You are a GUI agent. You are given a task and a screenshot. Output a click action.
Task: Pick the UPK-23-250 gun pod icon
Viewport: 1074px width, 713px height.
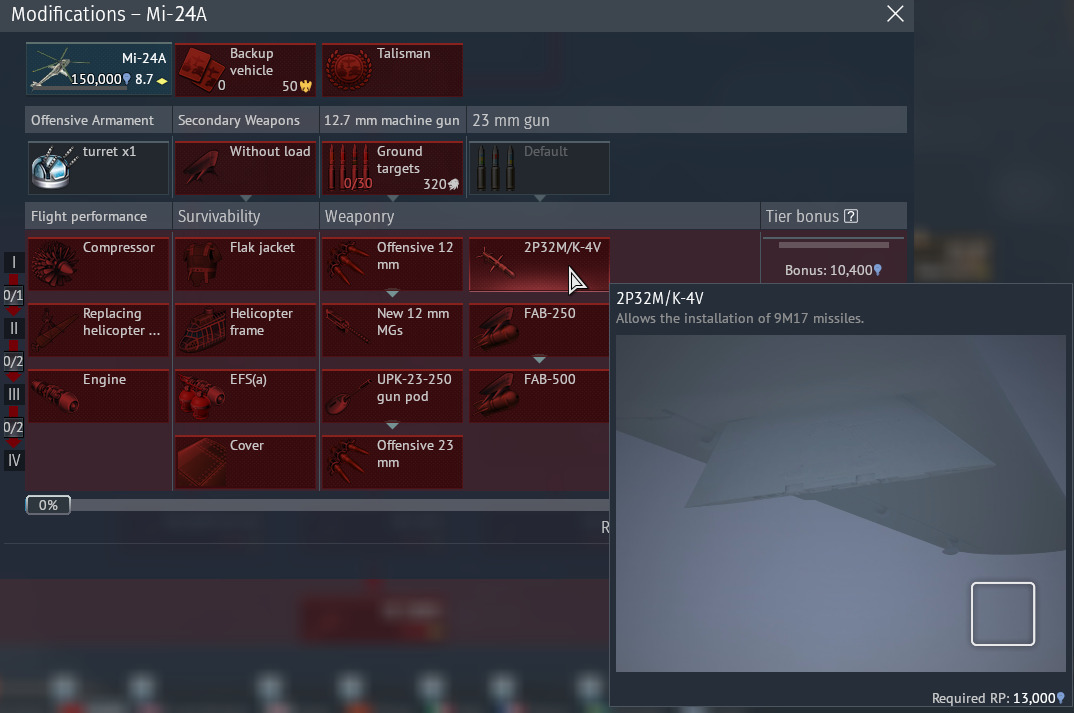coord(348,397)
